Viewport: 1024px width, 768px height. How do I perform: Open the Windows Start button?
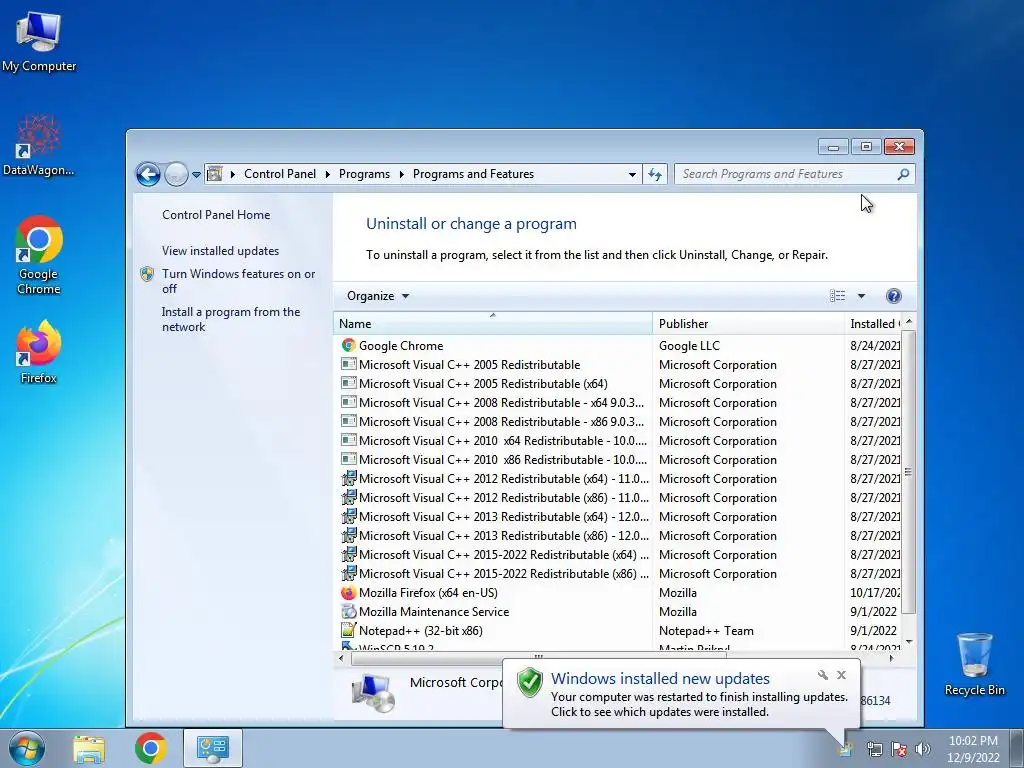click(27, 748)
